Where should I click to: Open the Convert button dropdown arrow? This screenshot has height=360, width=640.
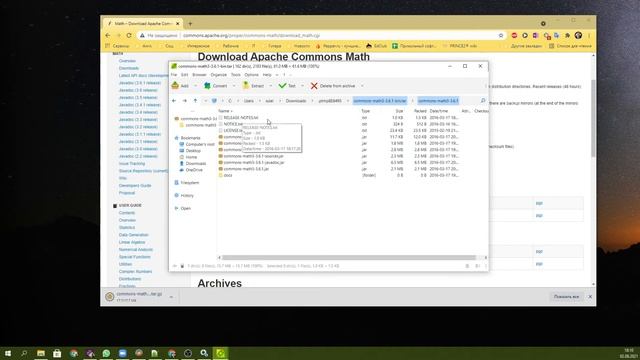(x=234, y=86)
